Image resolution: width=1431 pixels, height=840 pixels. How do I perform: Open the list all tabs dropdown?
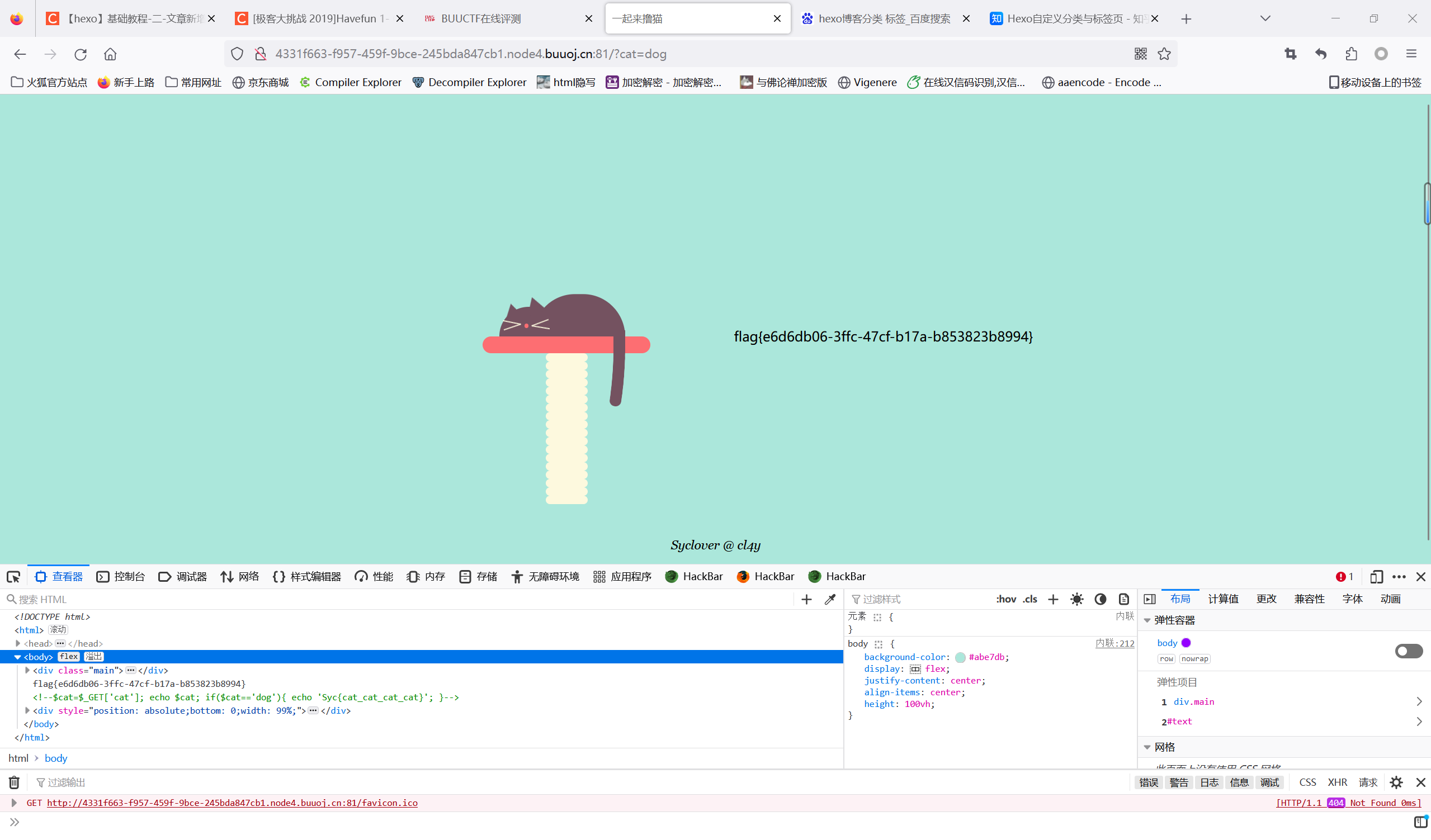[x=1265, y=19]
